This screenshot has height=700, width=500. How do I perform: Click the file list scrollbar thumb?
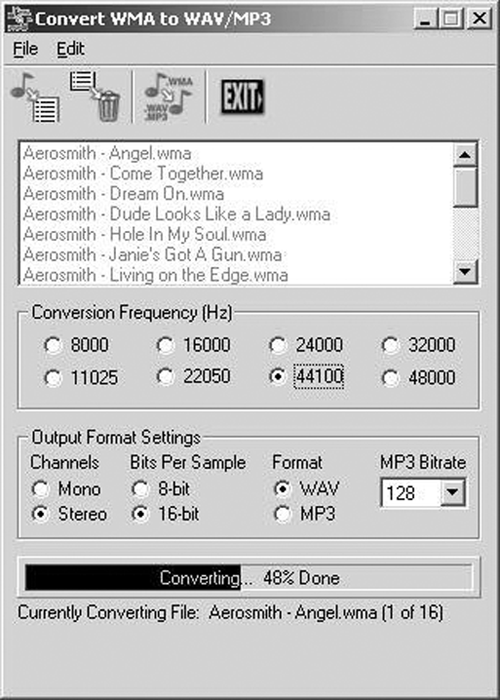point(465,187)
